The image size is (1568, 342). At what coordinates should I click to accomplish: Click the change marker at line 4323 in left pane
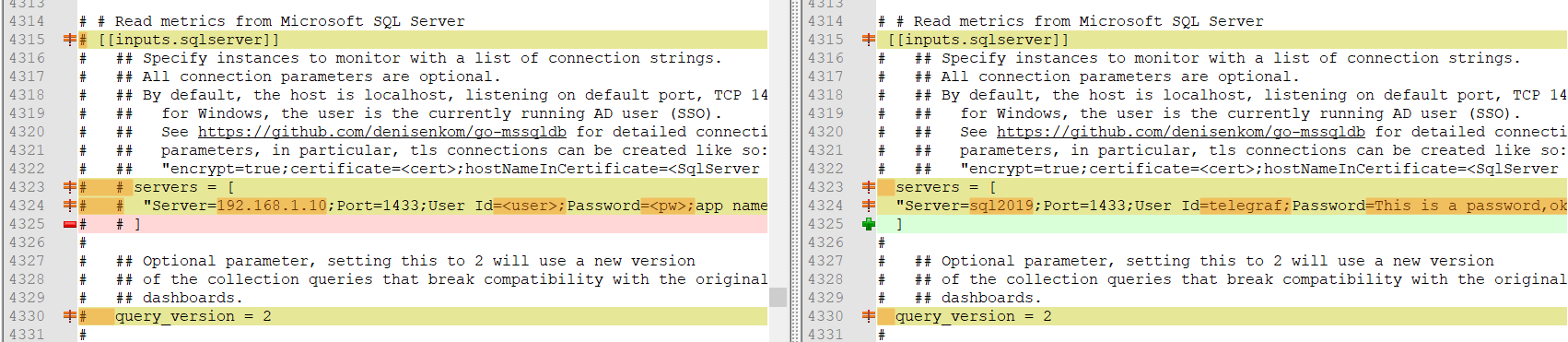[70, 187]
